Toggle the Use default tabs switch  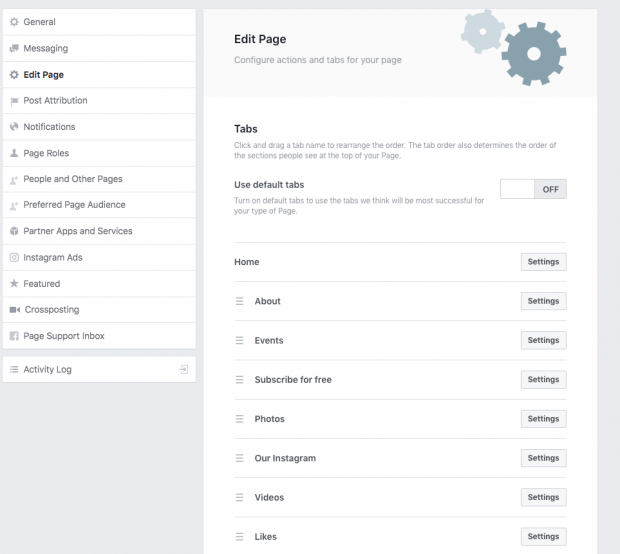(x=533, y=189)
